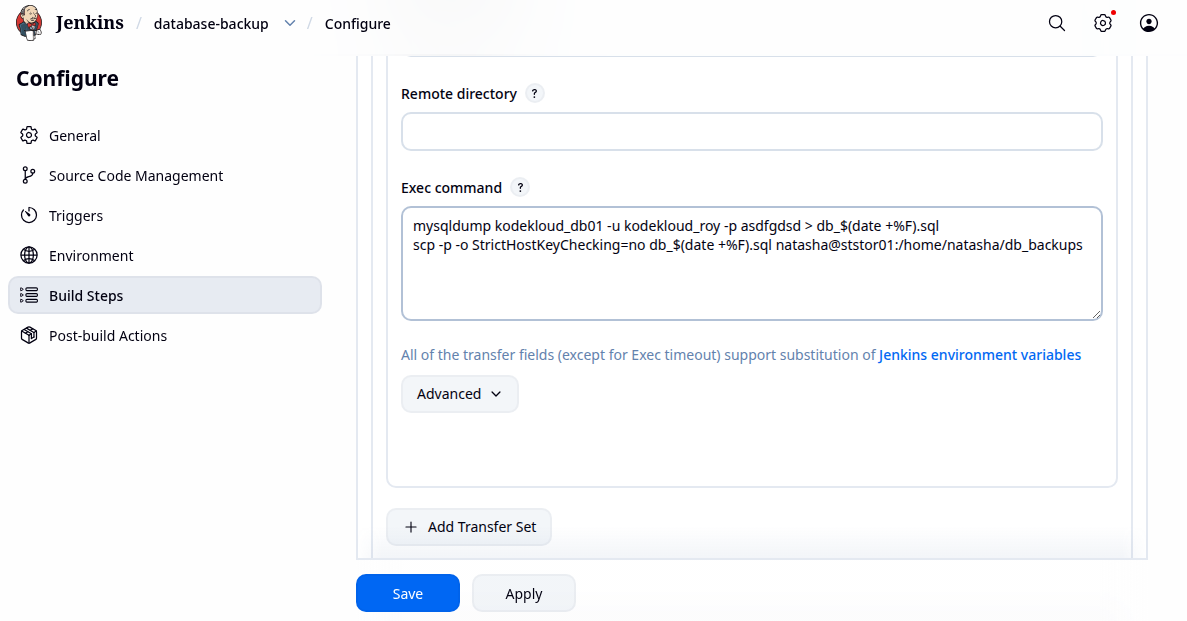This screenshot has height=621, width=1187.
Task: Focus the Remote directory input field
Action: [x=752, y=132]
